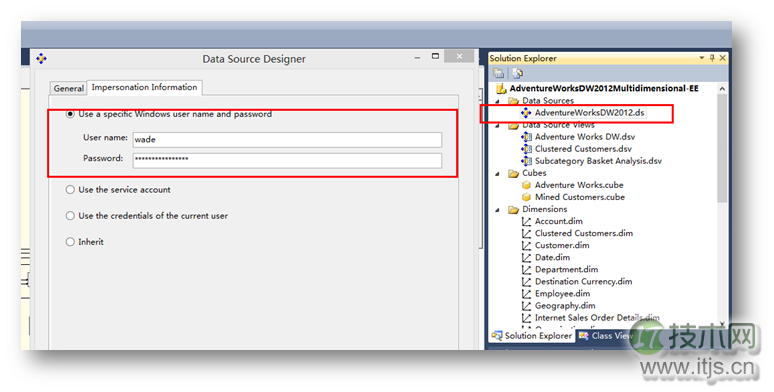The width and height of the screenshot is (774, 392).
Task: Select the Account.dim name
Action: coord(559,221)
